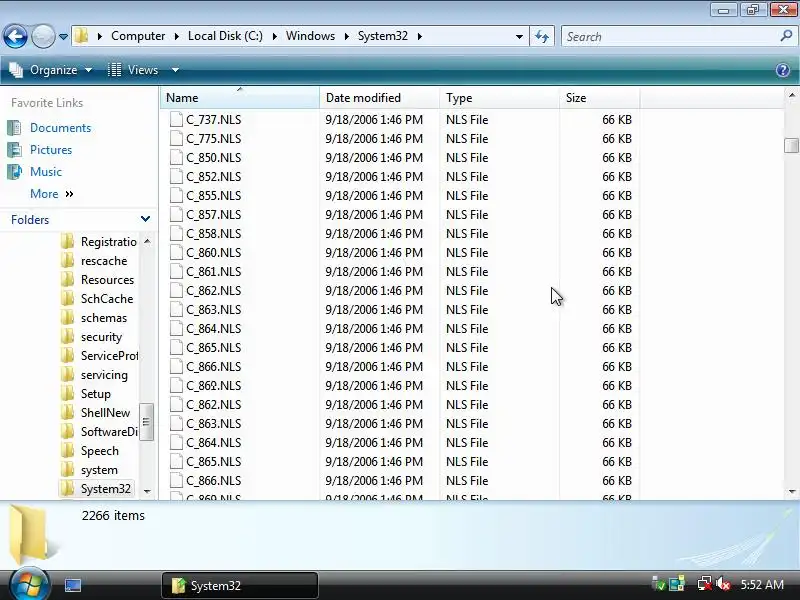Click the file icon of C_737.NLS
The image size is (800, 600).
click(x=176, y=119)
